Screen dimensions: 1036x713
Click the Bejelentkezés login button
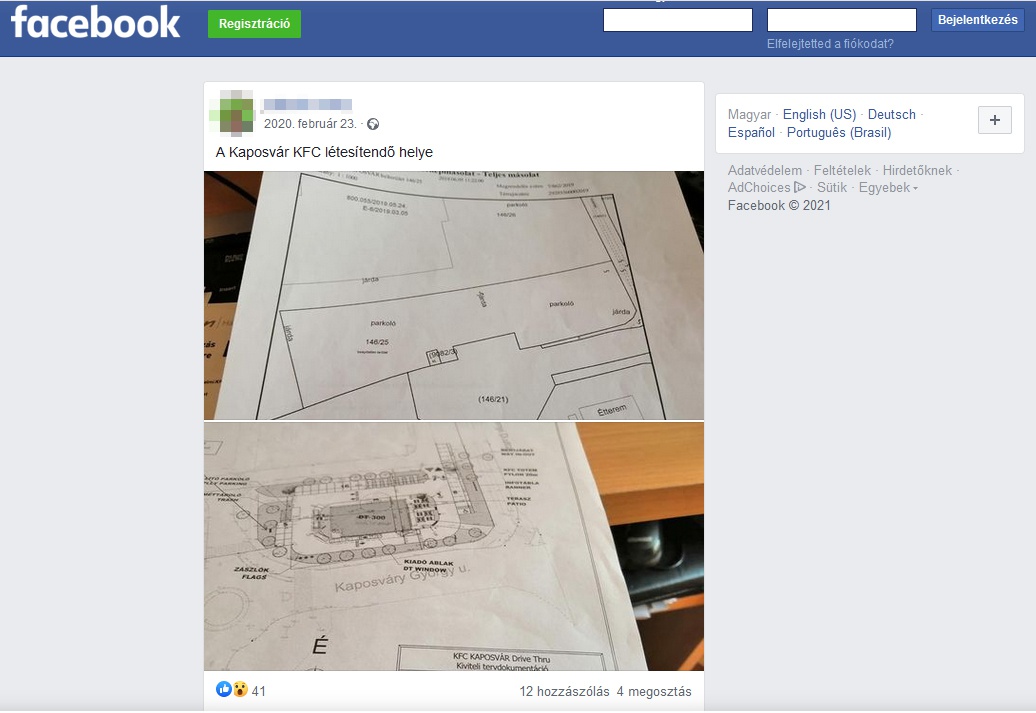(x=978, y=20)
